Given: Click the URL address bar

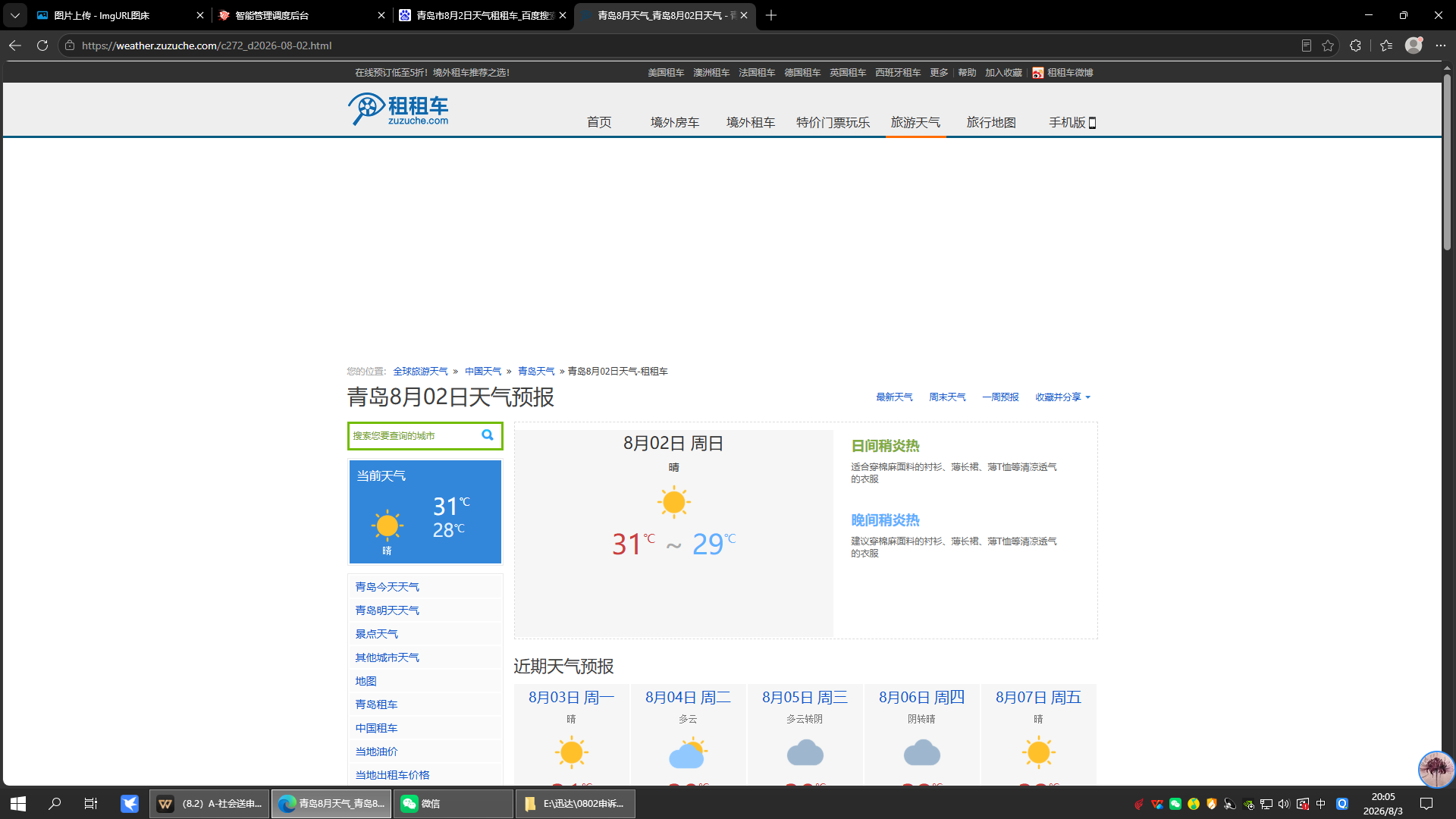Looking at the screenshot, I should point(682,45).
